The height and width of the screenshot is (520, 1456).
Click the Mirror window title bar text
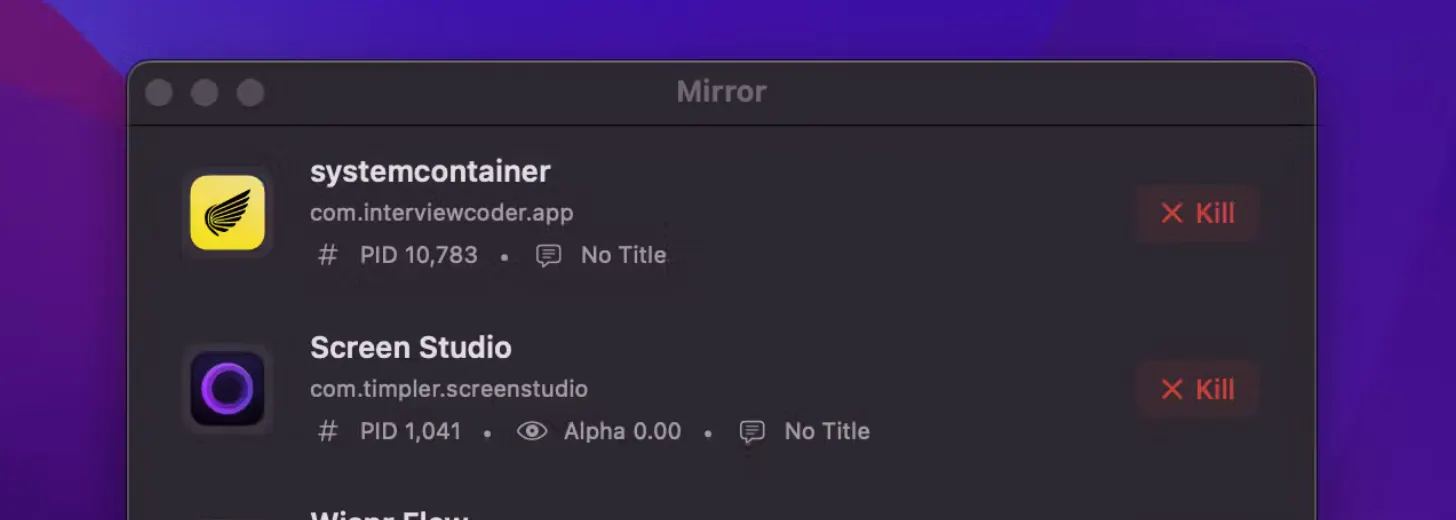tap(721, 92)
